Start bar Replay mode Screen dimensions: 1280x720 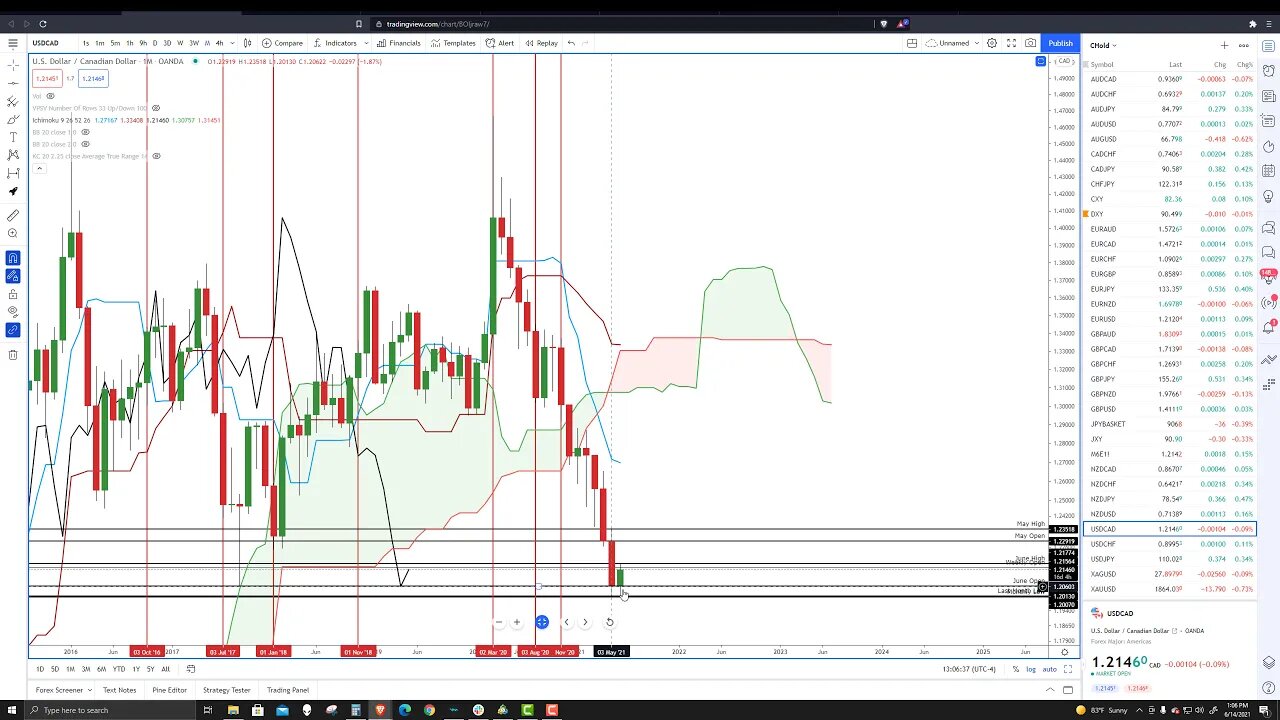coord(541,43)
